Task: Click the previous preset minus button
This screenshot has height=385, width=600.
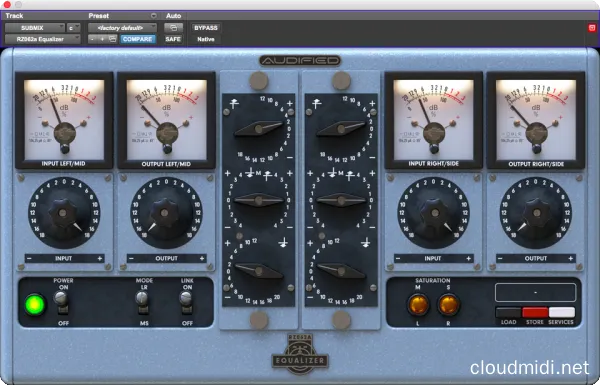Action: pos(93,39)
